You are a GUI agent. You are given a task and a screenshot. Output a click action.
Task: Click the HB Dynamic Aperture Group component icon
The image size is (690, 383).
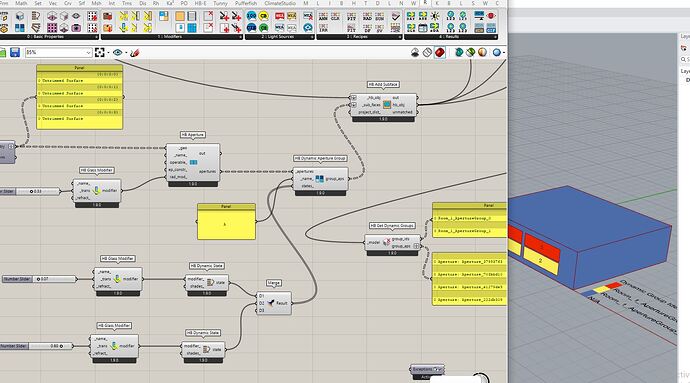(x=319, y=179)
